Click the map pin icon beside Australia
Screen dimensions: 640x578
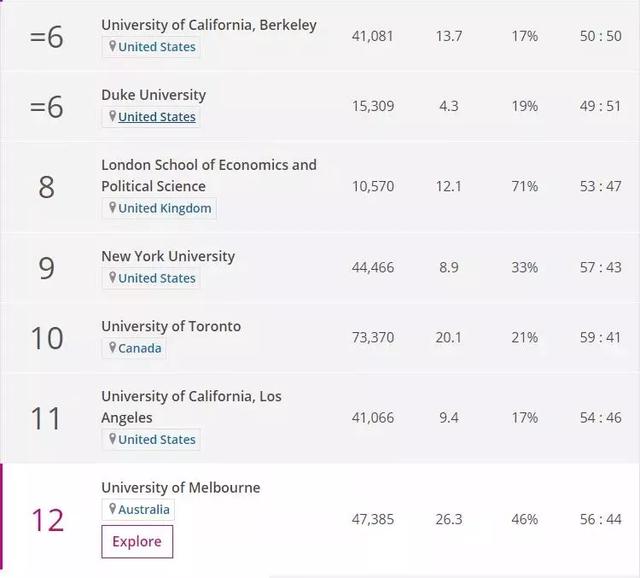113,509
